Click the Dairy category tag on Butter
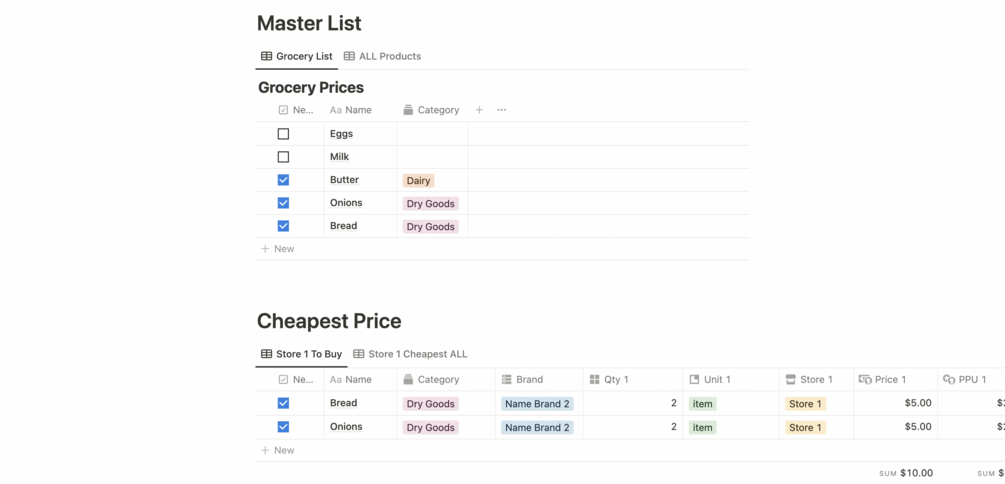 click(x=418, y=181)
